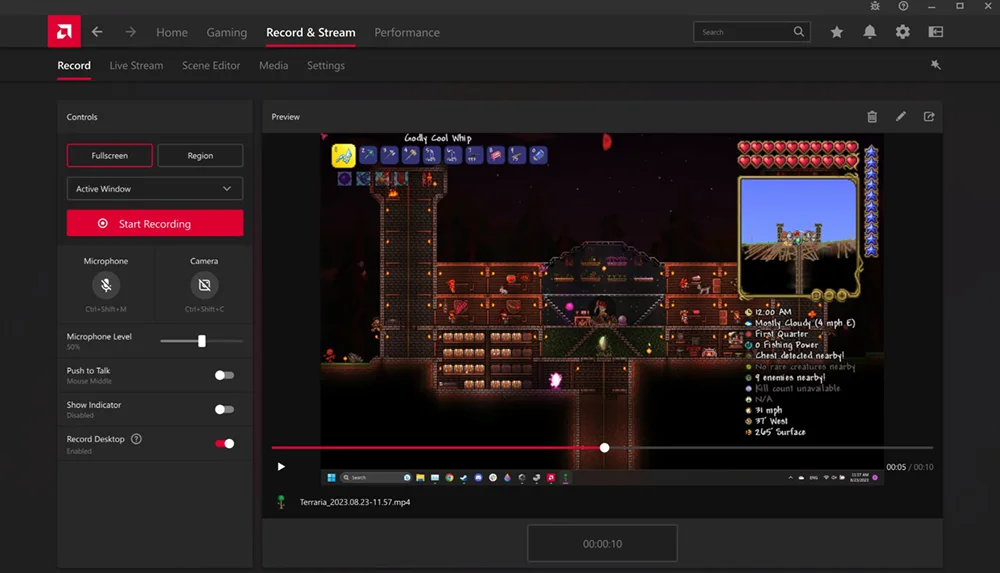Screen dimensions: 1000x573
Task: Click the Controls panel title
Action: 82,117
